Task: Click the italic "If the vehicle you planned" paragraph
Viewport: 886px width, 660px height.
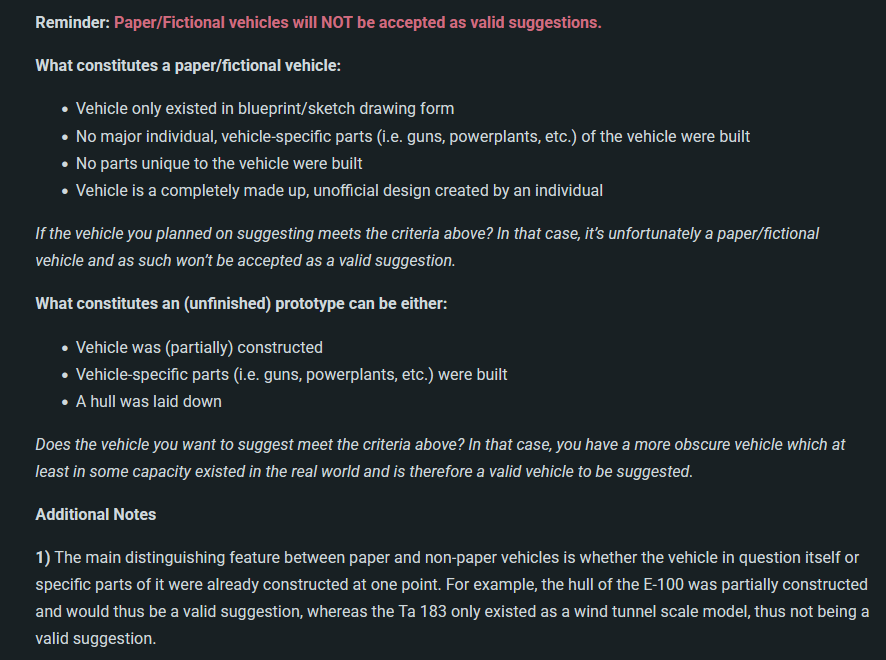Action: pyautogui.click(x=427, y=233)
